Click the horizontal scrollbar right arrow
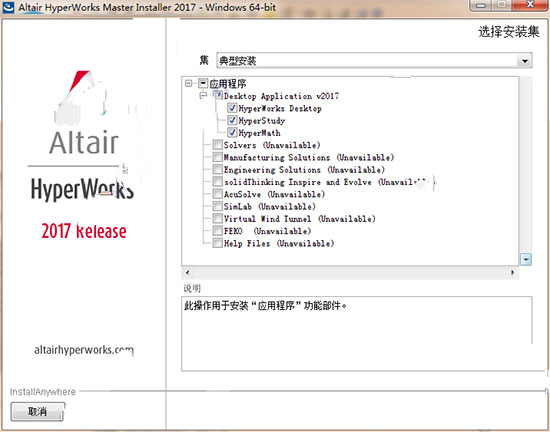The height and width of the screenshot is (432, 550). 512,272
